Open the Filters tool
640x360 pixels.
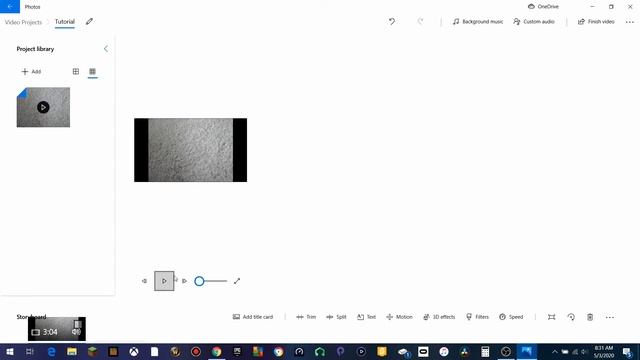click(x=477, y=317)
